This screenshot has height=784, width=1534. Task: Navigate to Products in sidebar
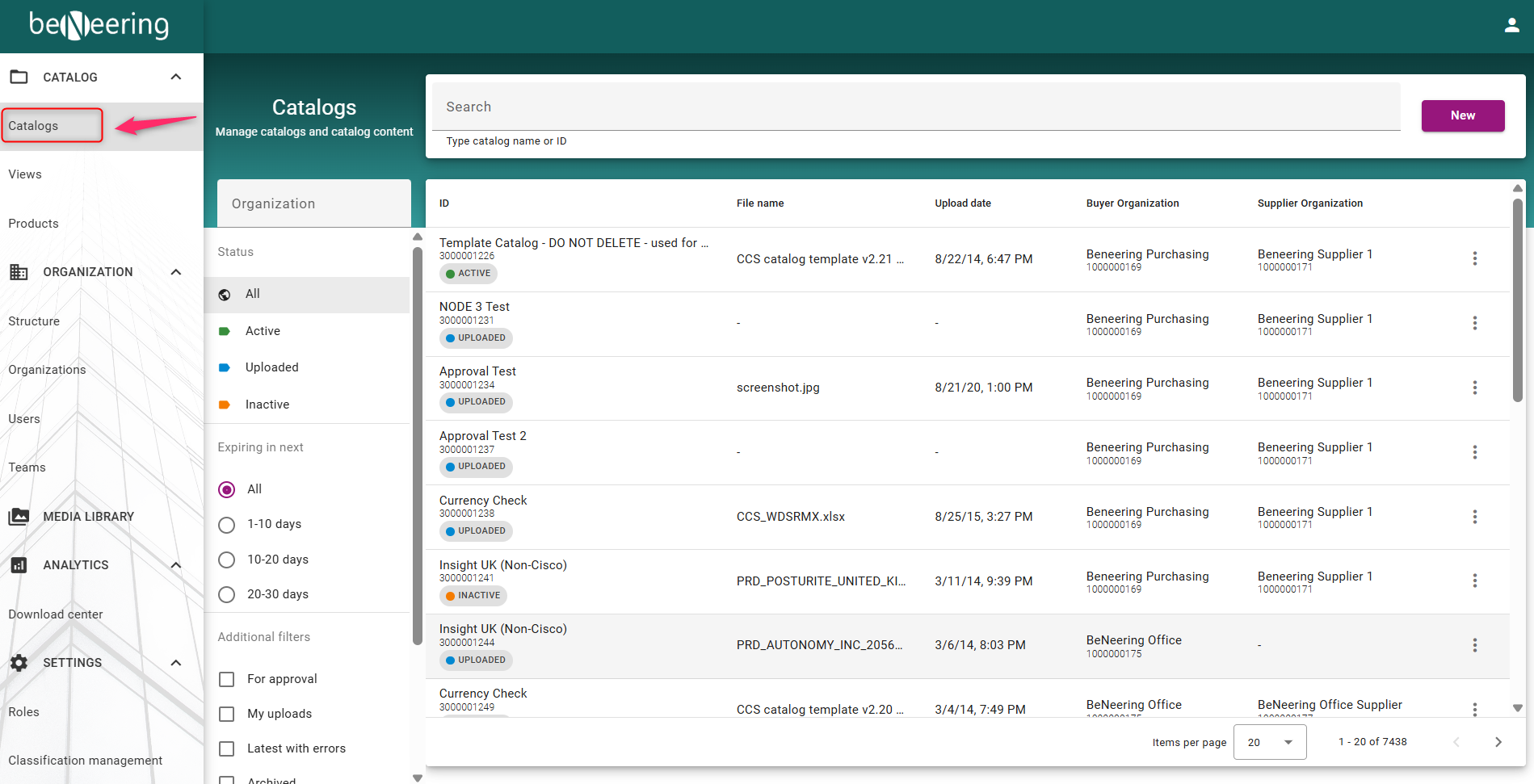(x=33, y=224)
